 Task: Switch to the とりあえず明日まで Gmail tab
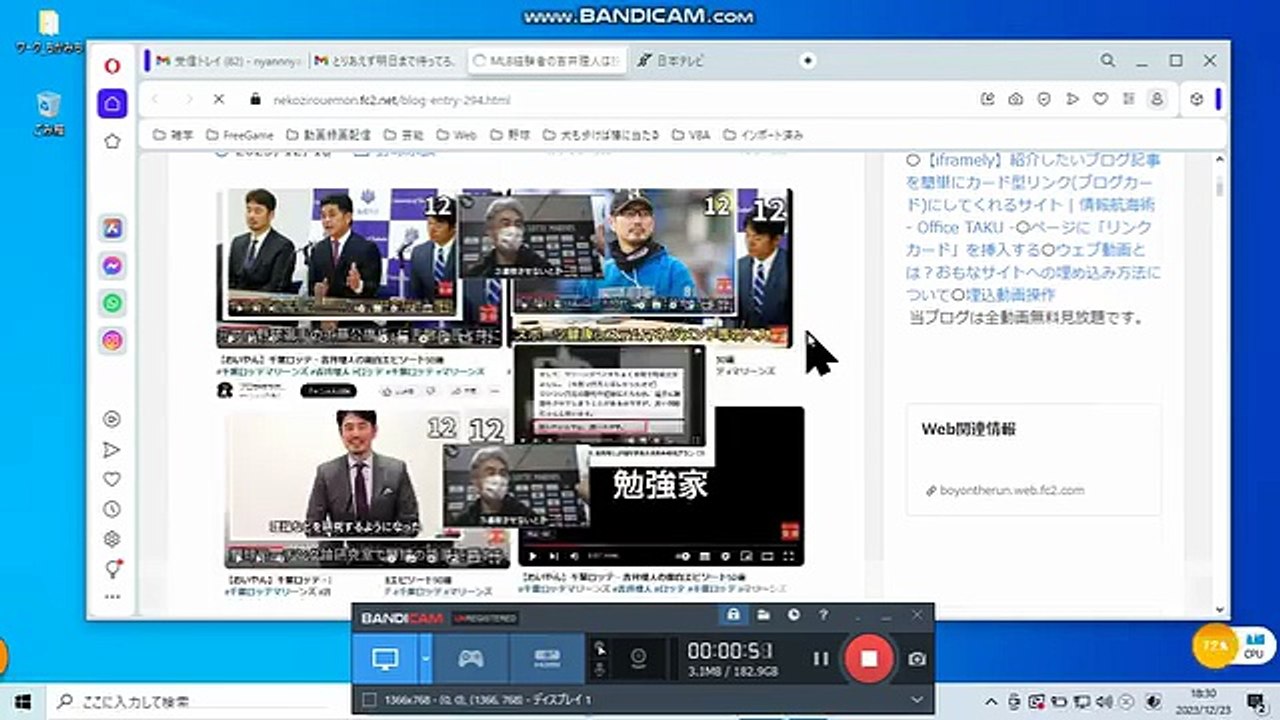pos(387,61)
